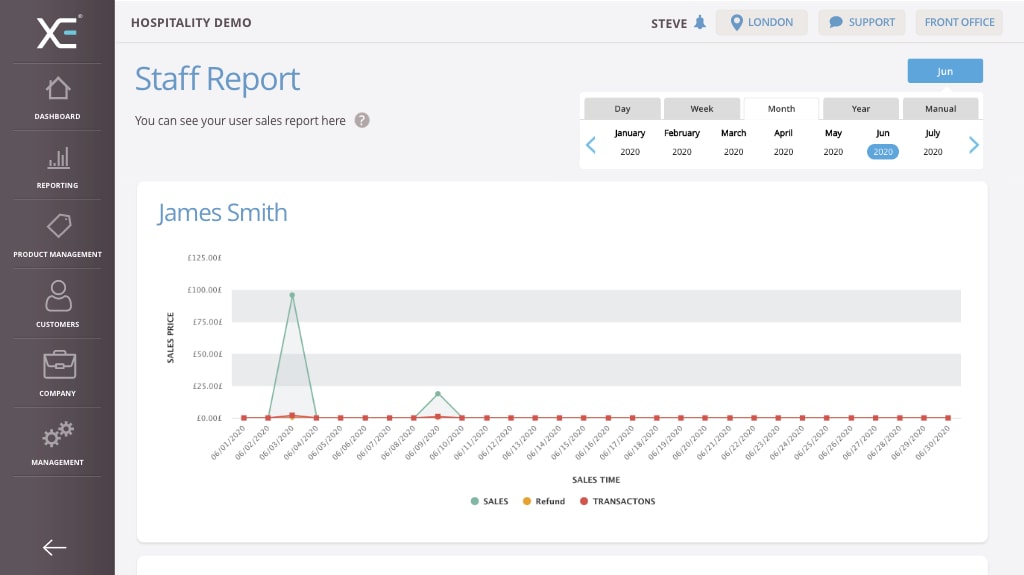Toggle SALES series in chart legend
This screenshot has width=1024, height=575.
489,501
